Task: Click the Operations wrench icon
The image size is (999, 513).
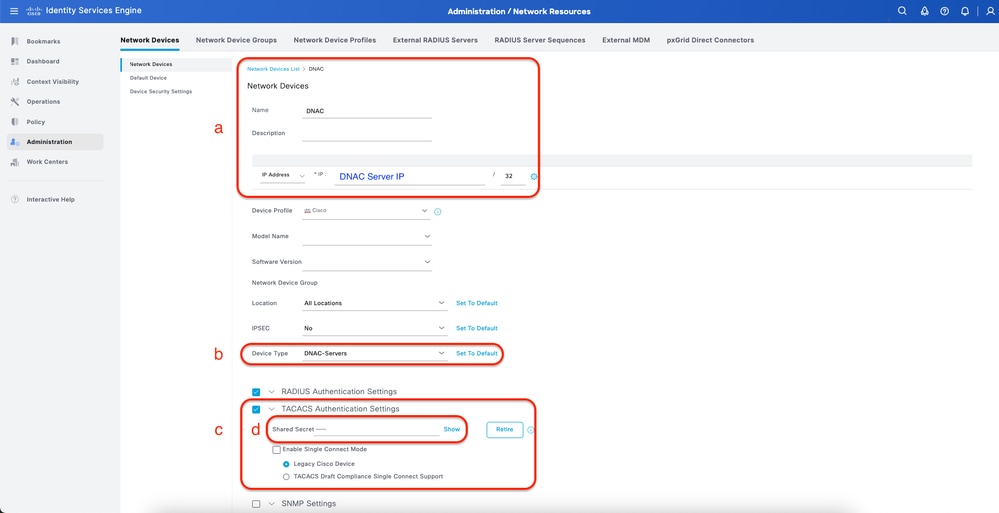Action: pyautogui.click(x=15, y=101)
